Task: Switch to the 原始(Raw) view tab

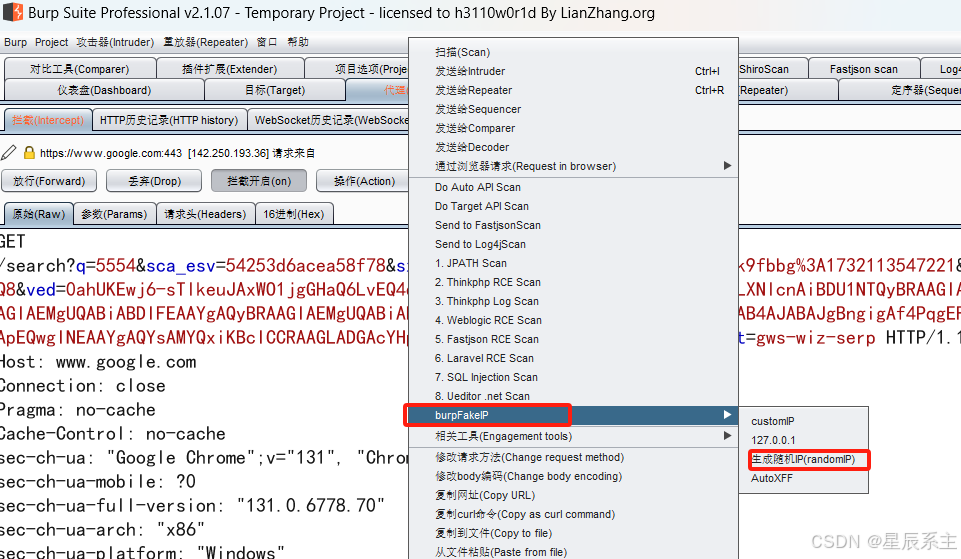Action: 39,214
